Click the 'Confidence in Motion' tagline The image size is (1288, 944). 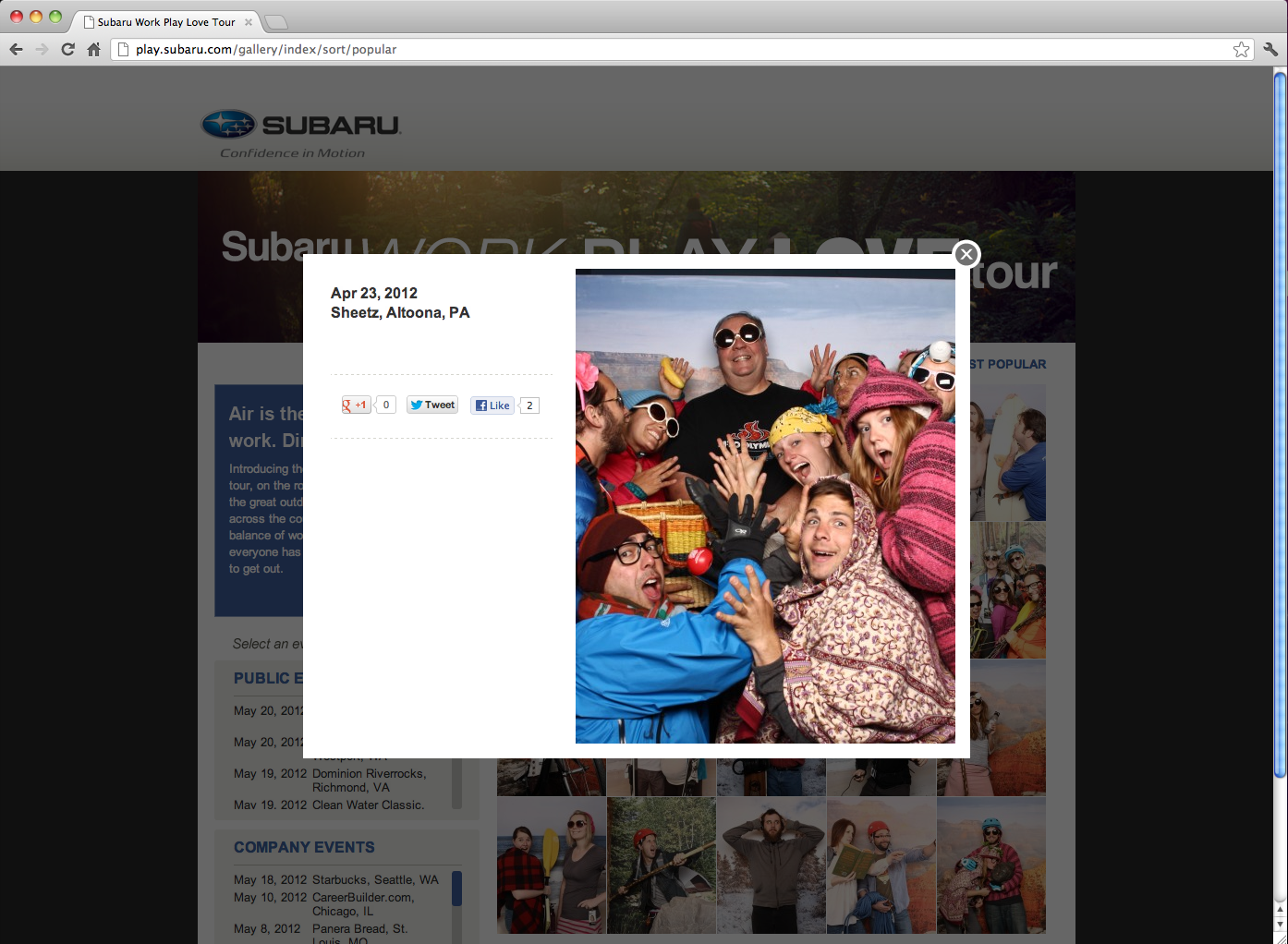tap(292, 153)
